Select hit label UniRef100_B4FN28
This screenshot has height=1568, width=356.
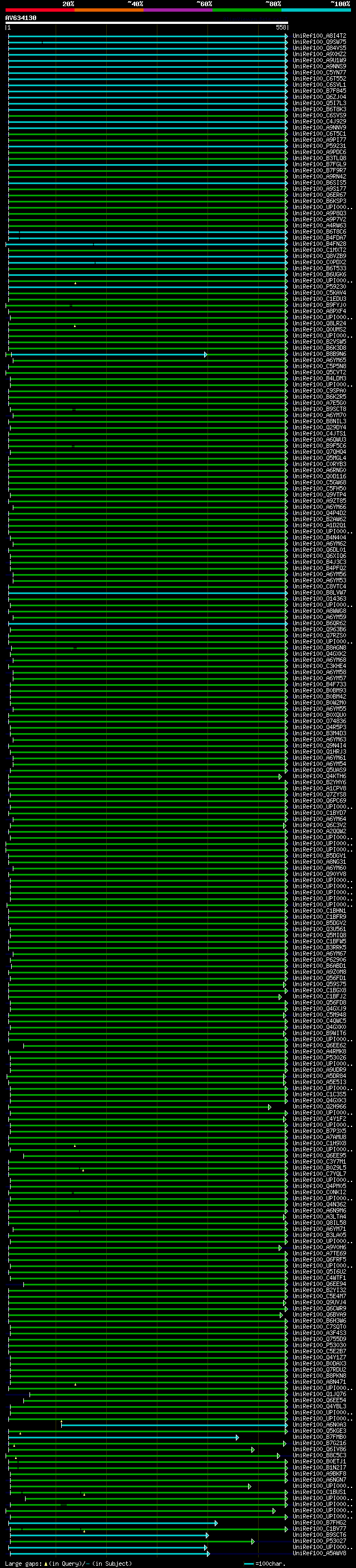coord(319,244)
